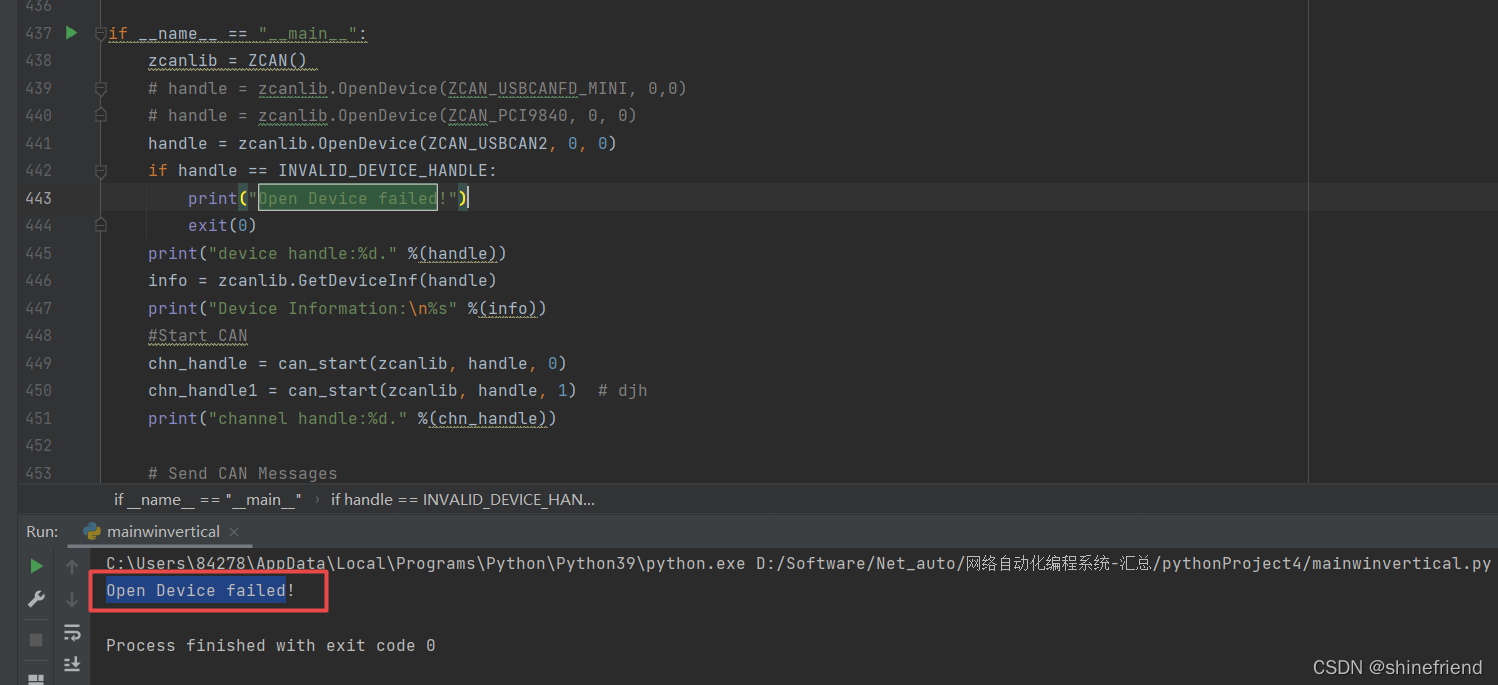Collapse the if handle block at line 442
Image resolution: width=1498 pixels, height=685 pixels.
99,170
